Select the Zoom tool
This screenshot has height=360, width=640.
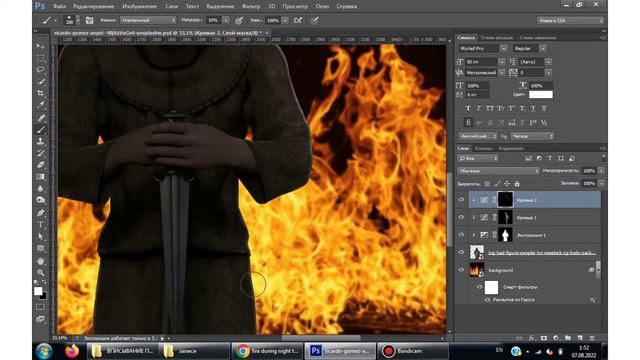click(x=40, y=272)
